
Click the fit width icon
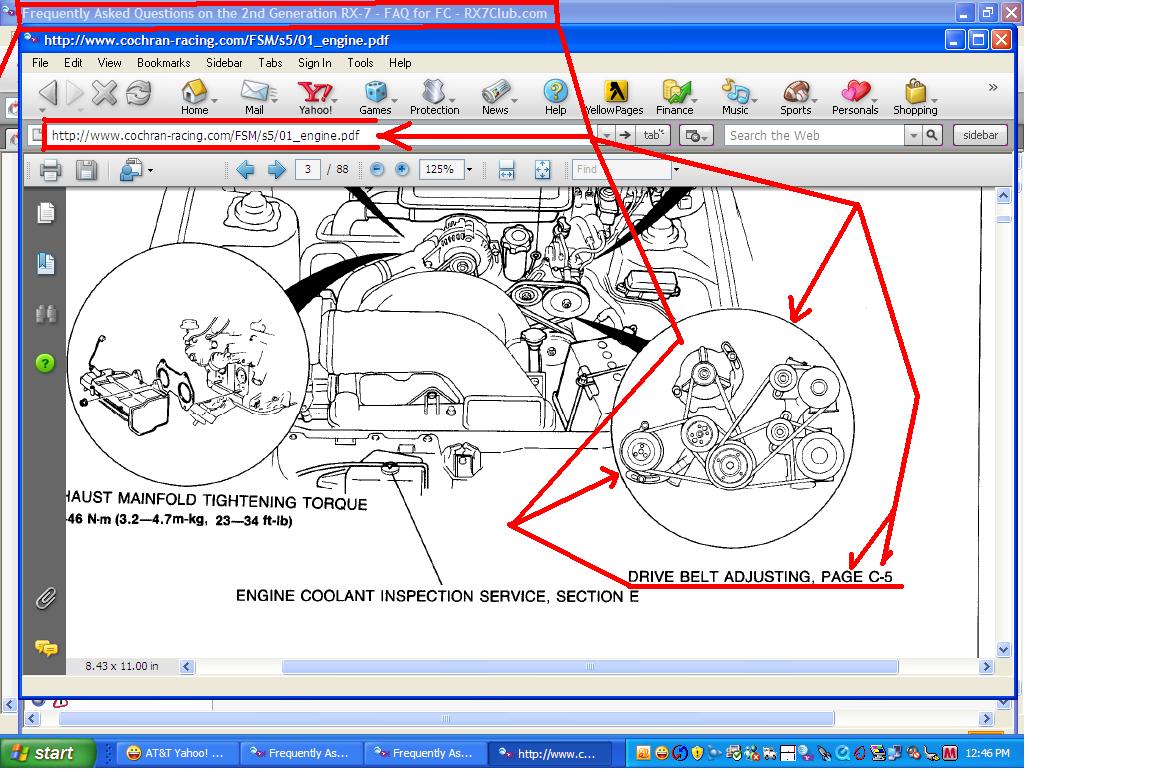(507, 170)
